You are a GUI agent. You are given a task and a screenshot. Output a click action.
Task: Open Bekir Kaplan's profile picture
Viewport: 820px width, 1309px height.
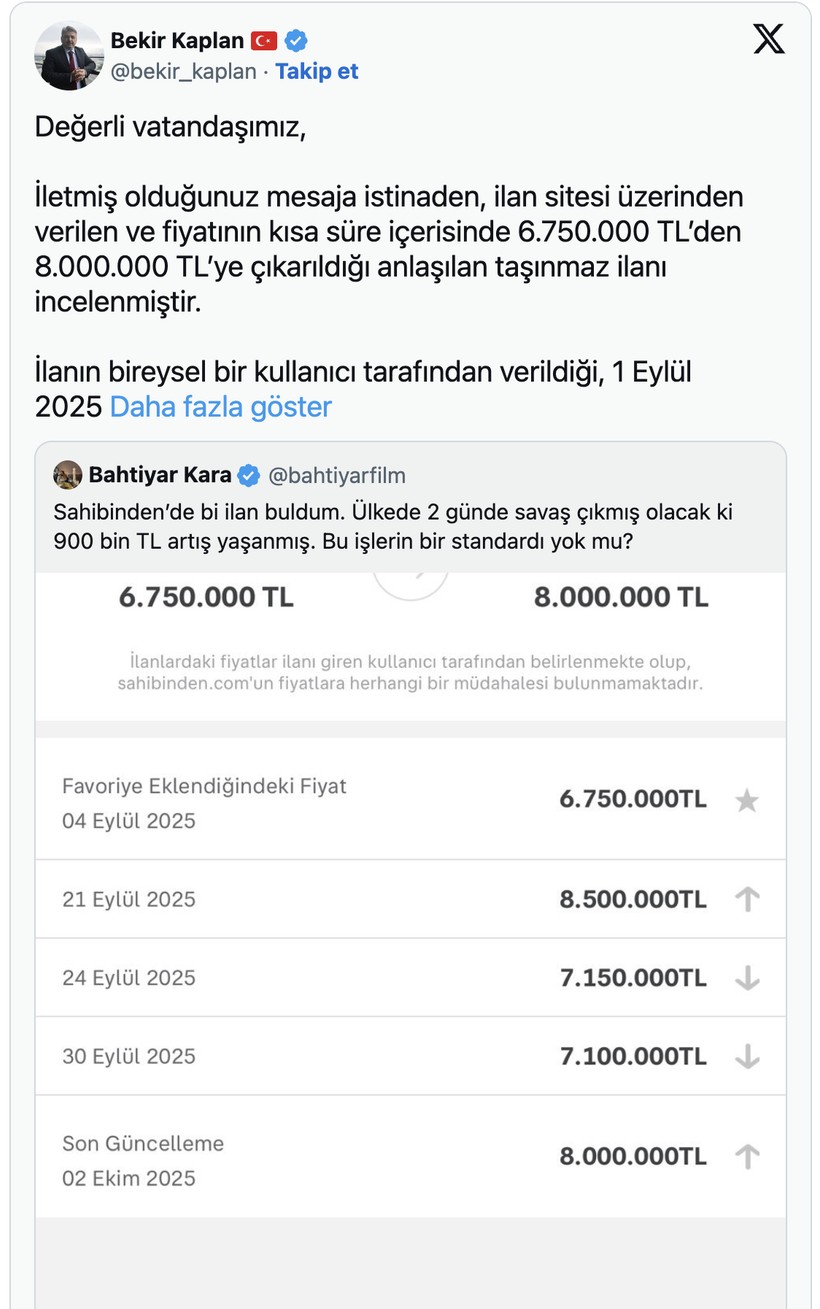pyautogui.click(x=69, y=55)
